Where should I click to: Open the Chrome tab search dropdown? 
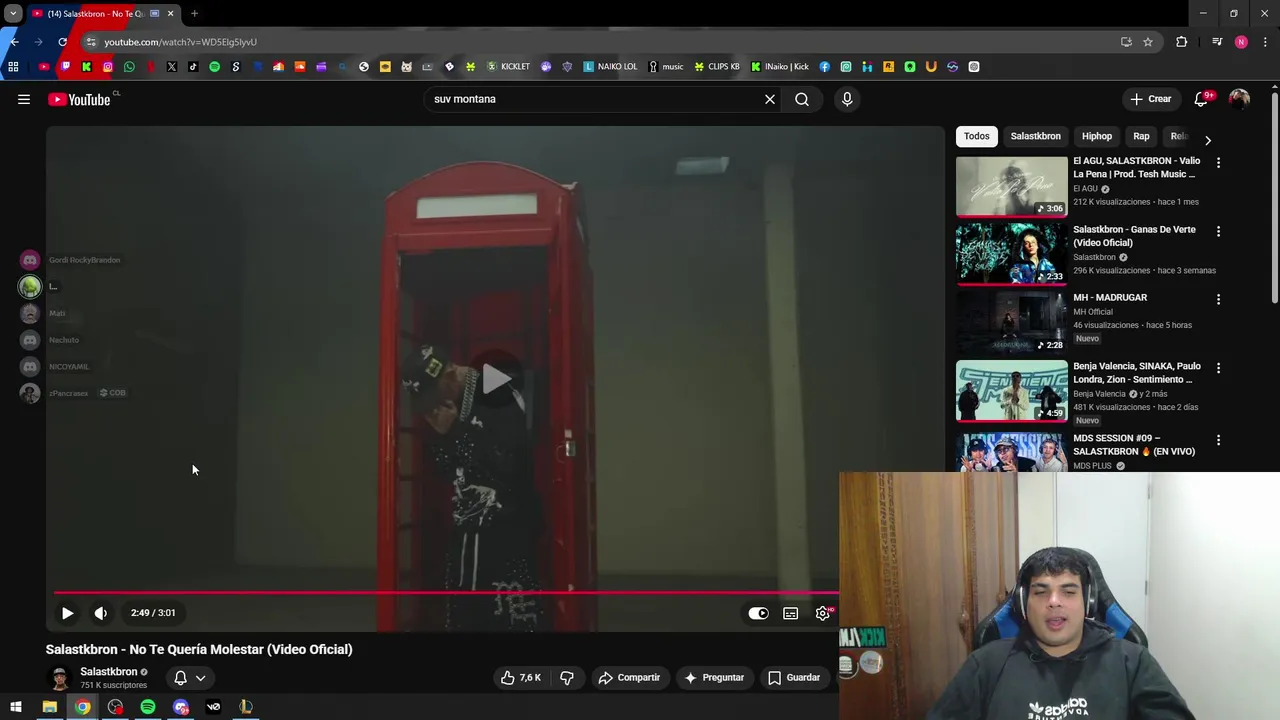point(13,14)
